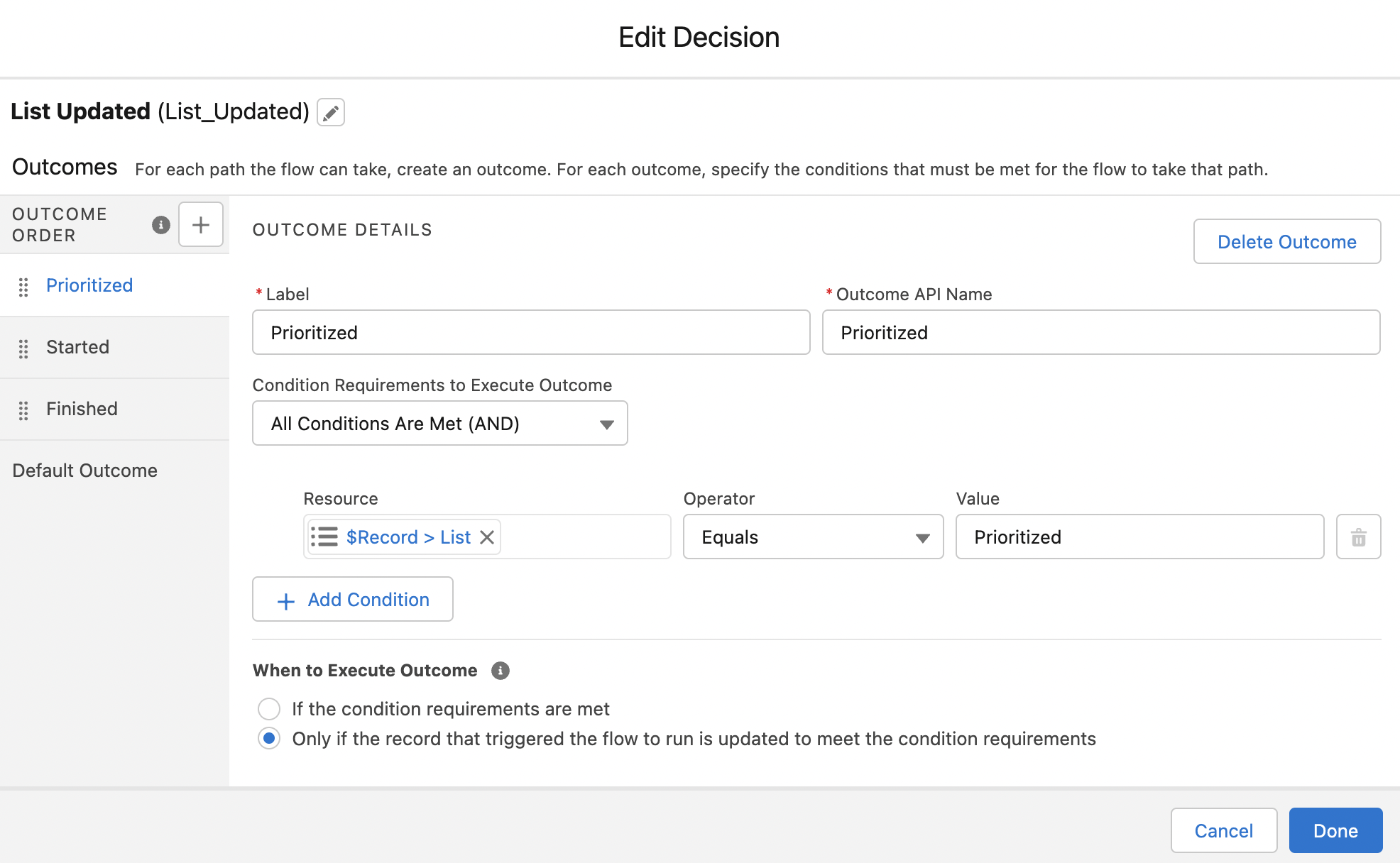Click Add Condition
Image resolution: width=1400 pixels, height=863 pixels.
(x=352, y=599)
